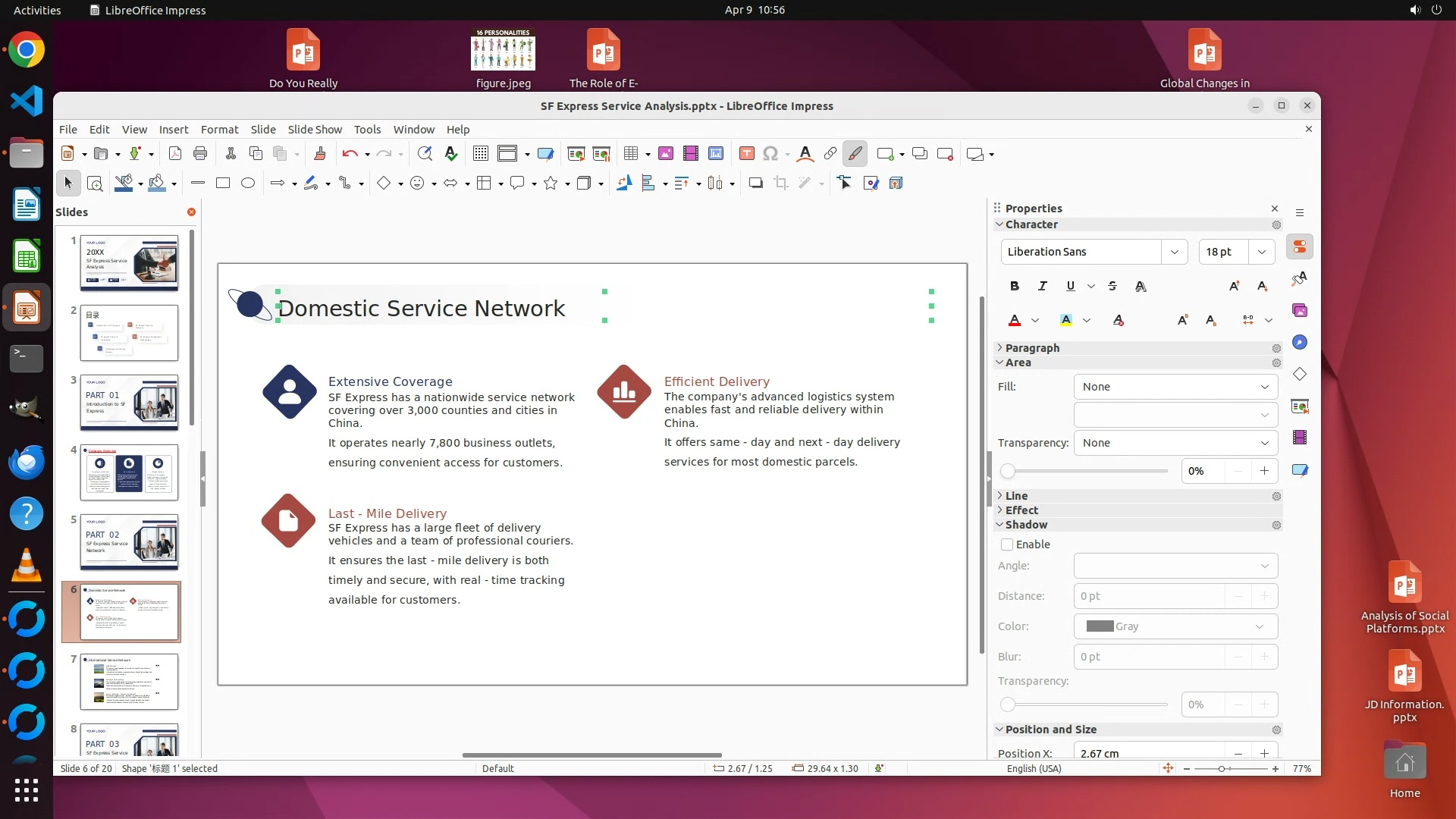Enable the Shadow checkbox
This screenshot has width=1456, height=819.
pos(1007,544)
